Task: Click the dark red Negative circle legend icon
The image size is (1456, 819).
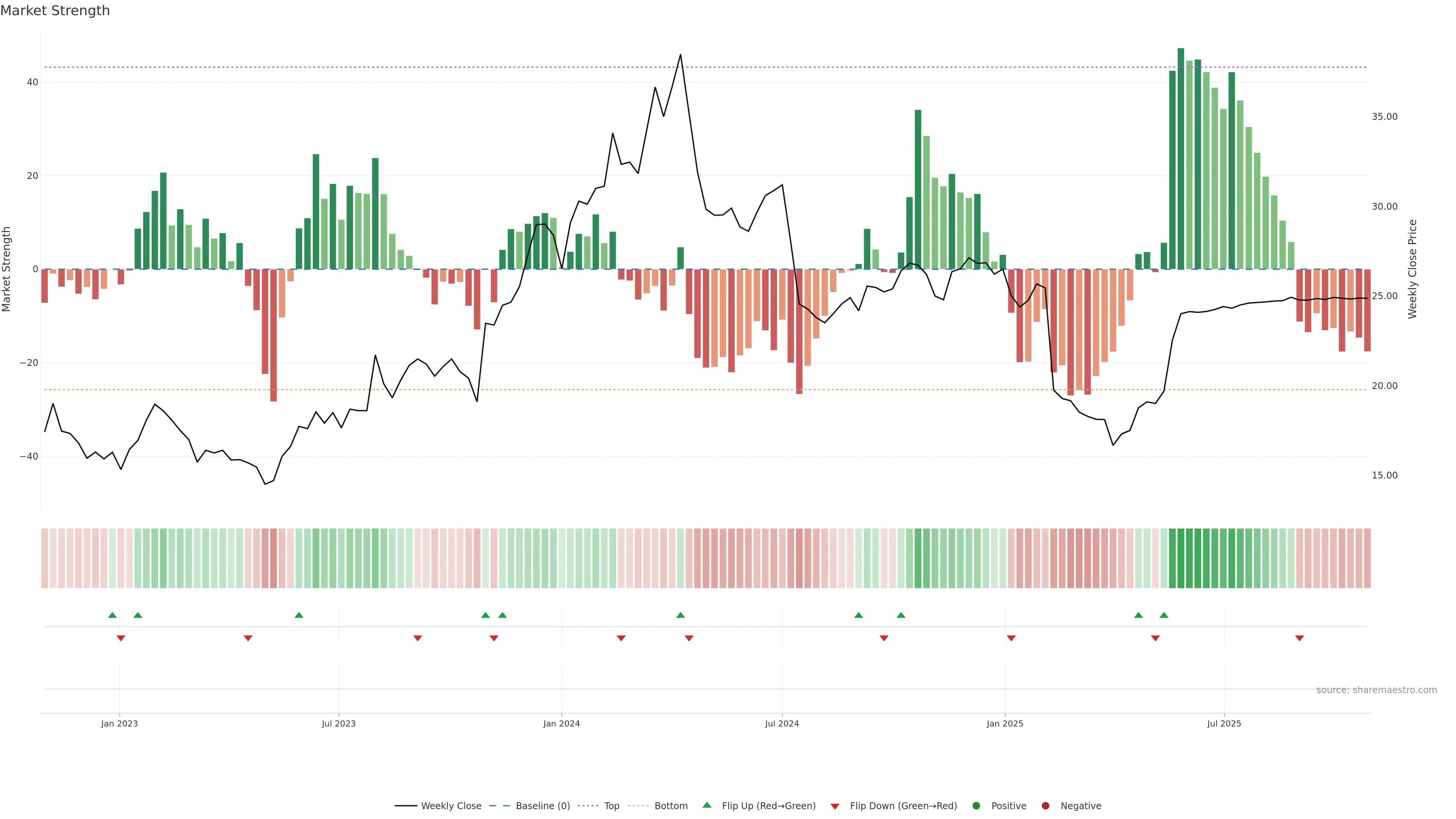Action: pyautogui.click(x=1045, y=806)
